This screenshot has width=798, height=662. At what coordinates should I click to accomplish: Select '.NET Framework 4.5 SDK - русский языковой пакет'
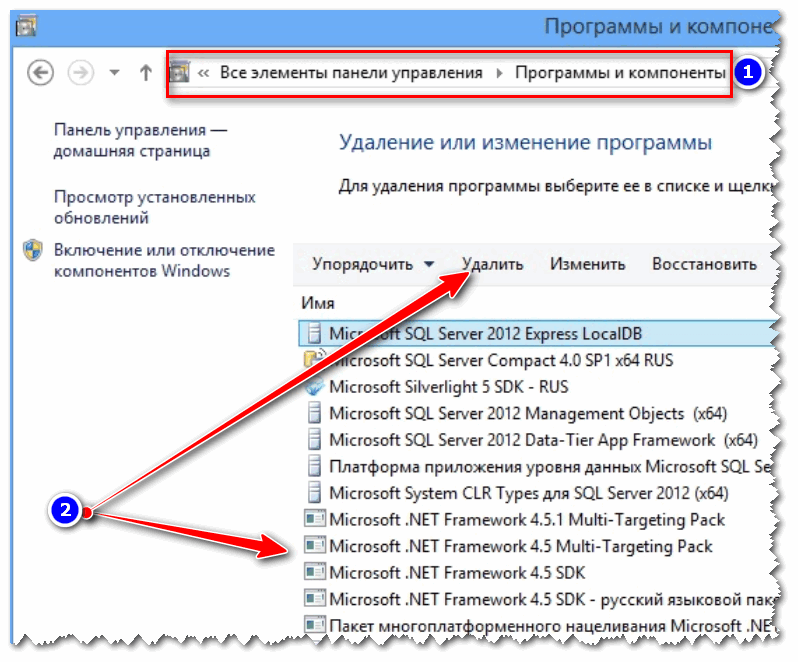[553, 599]
